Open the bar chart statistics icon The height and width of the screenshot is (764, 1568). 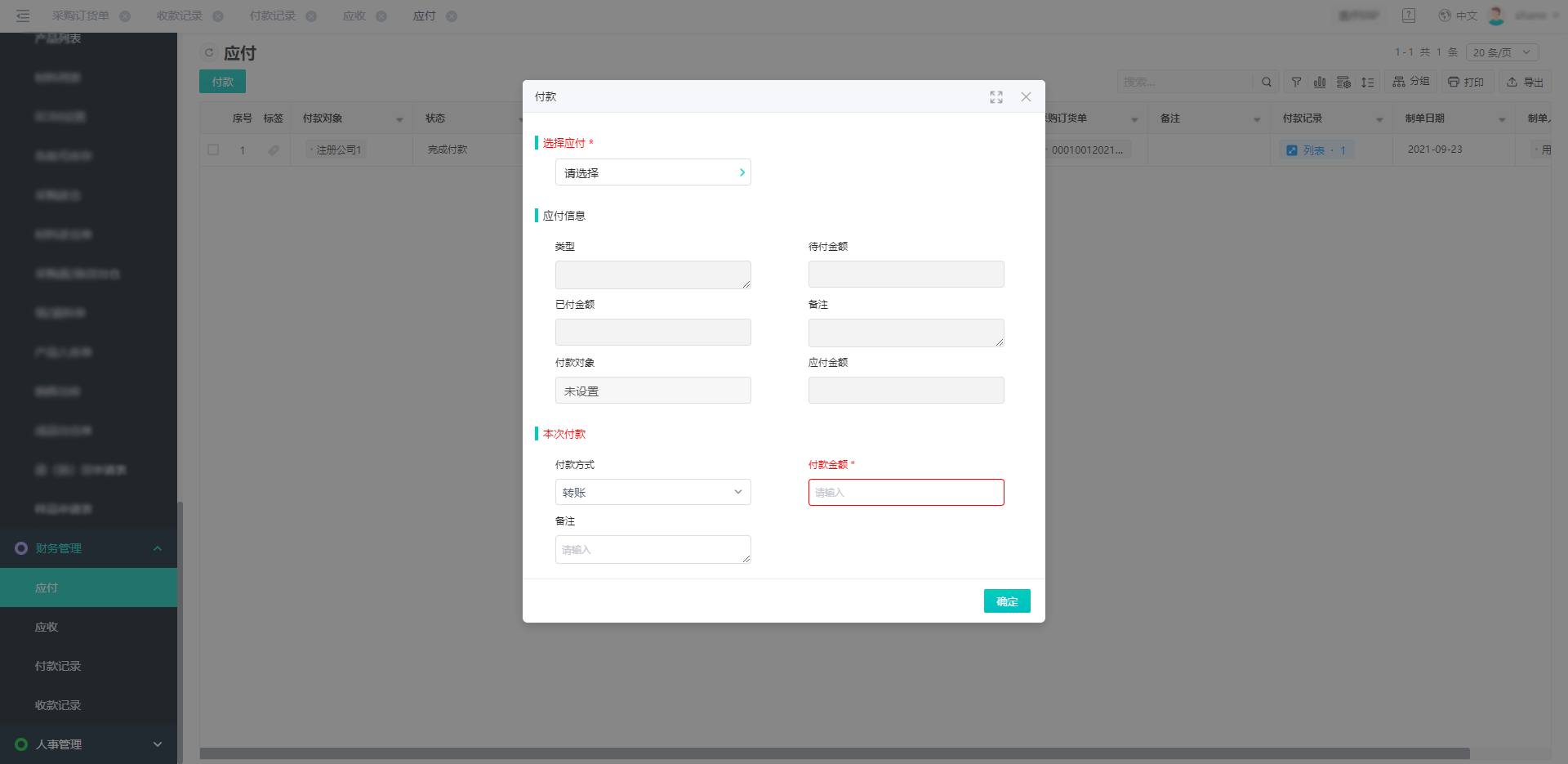[1320, 82]
